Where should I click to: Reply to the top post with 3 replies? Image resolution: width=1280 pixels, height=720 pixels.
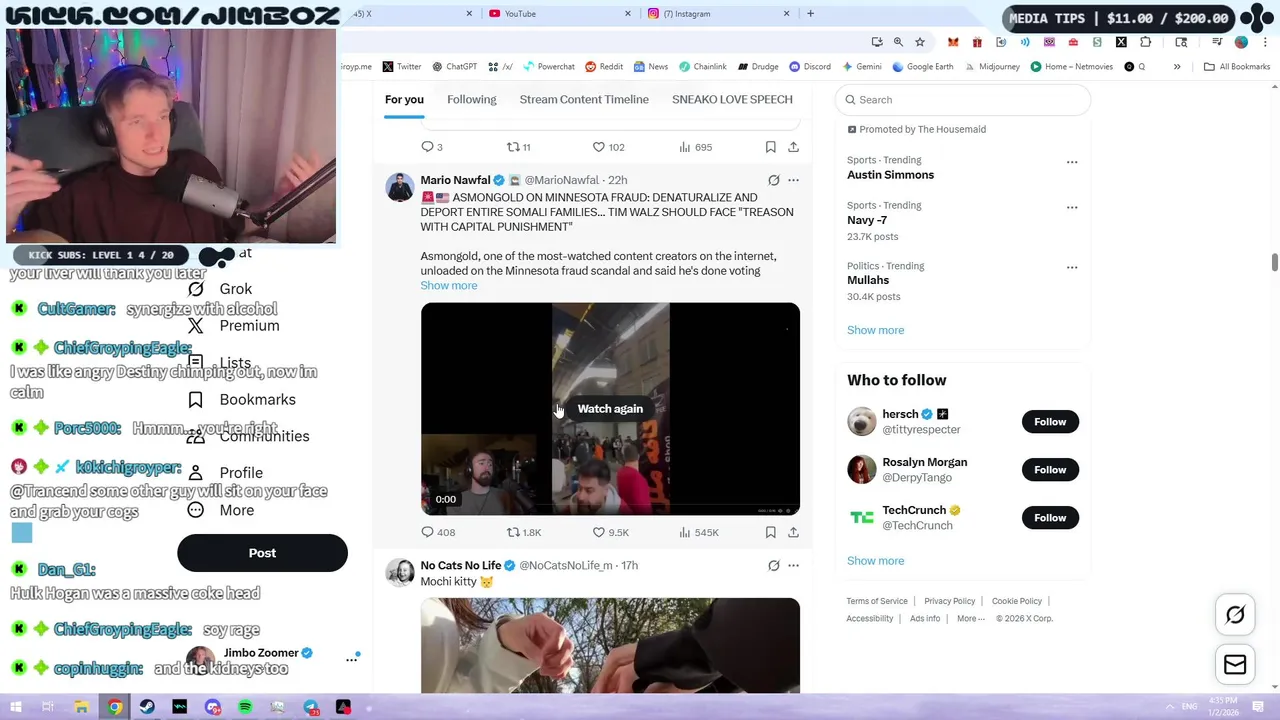[x=432, y=147]
